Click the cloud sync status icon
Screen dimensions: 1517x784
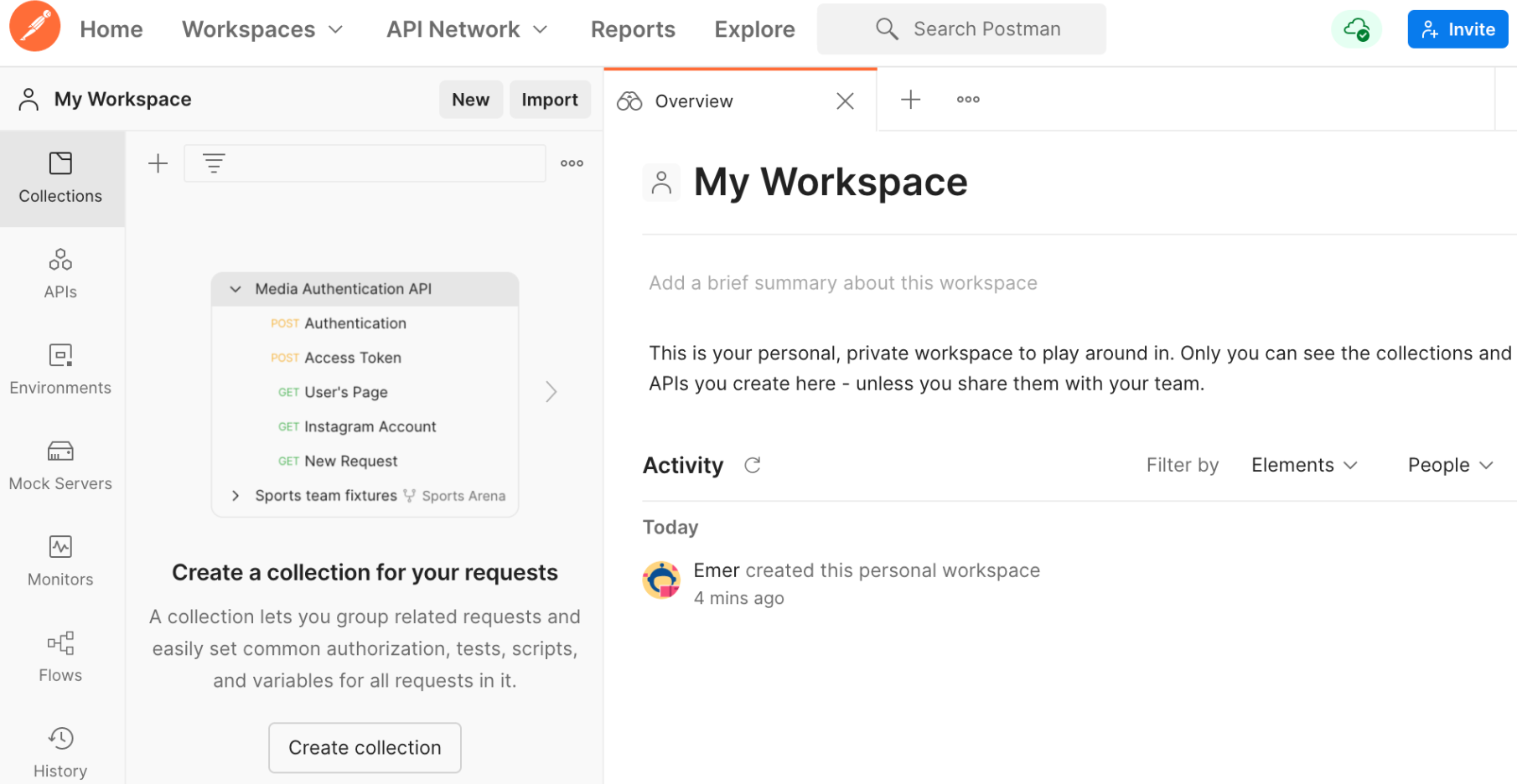(x=1356, y=29)
